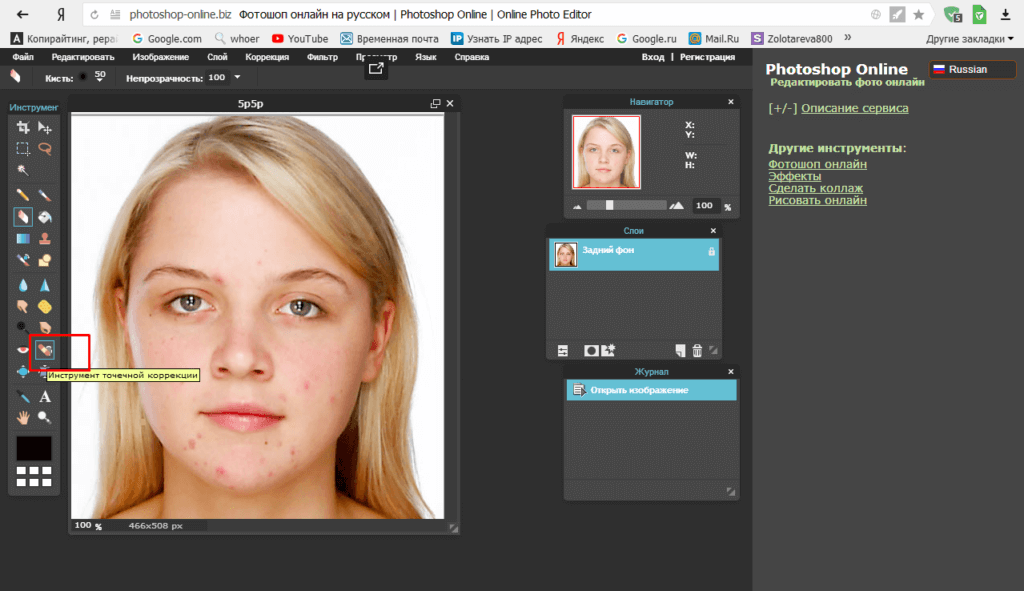Pick the Hand pan tool
The width and height of the screenshot is (1024, 591).
[23, 417]
